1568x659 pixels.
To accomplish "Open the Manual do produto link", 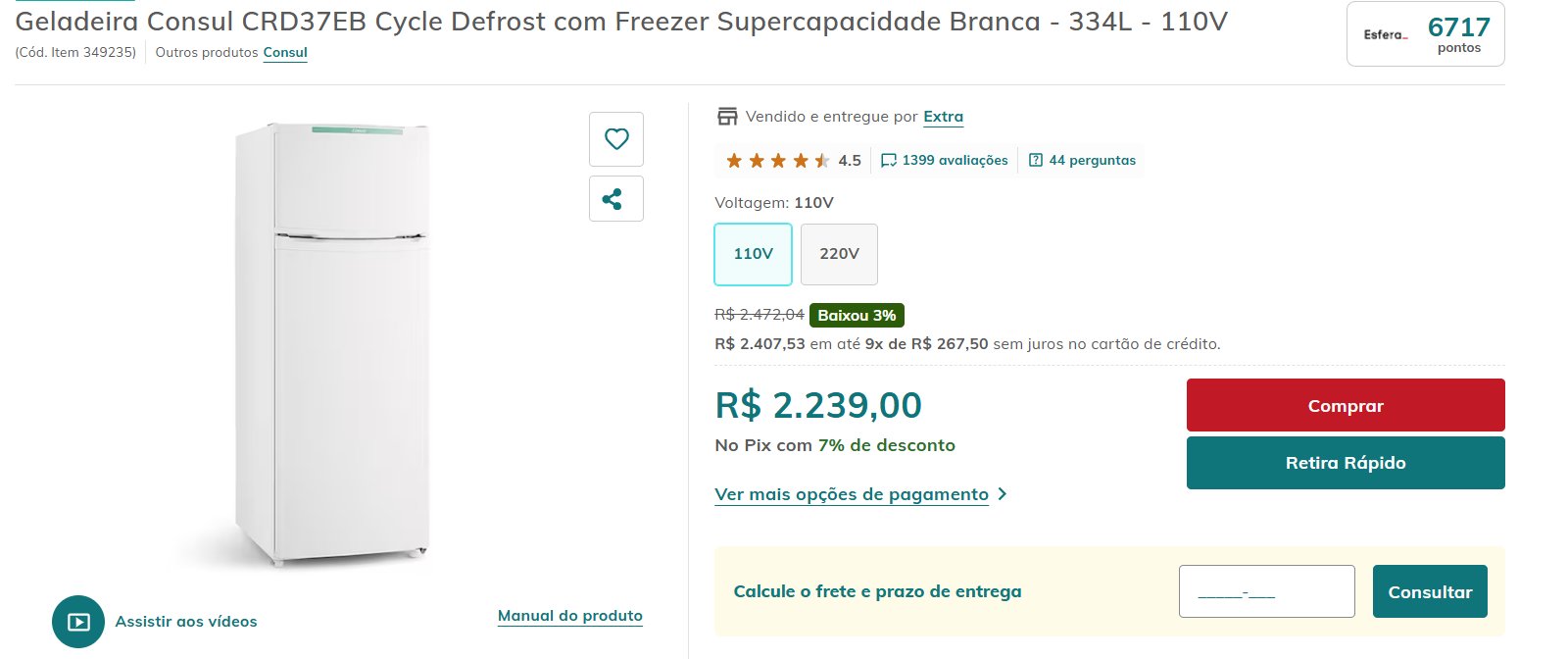I will 570,616.
